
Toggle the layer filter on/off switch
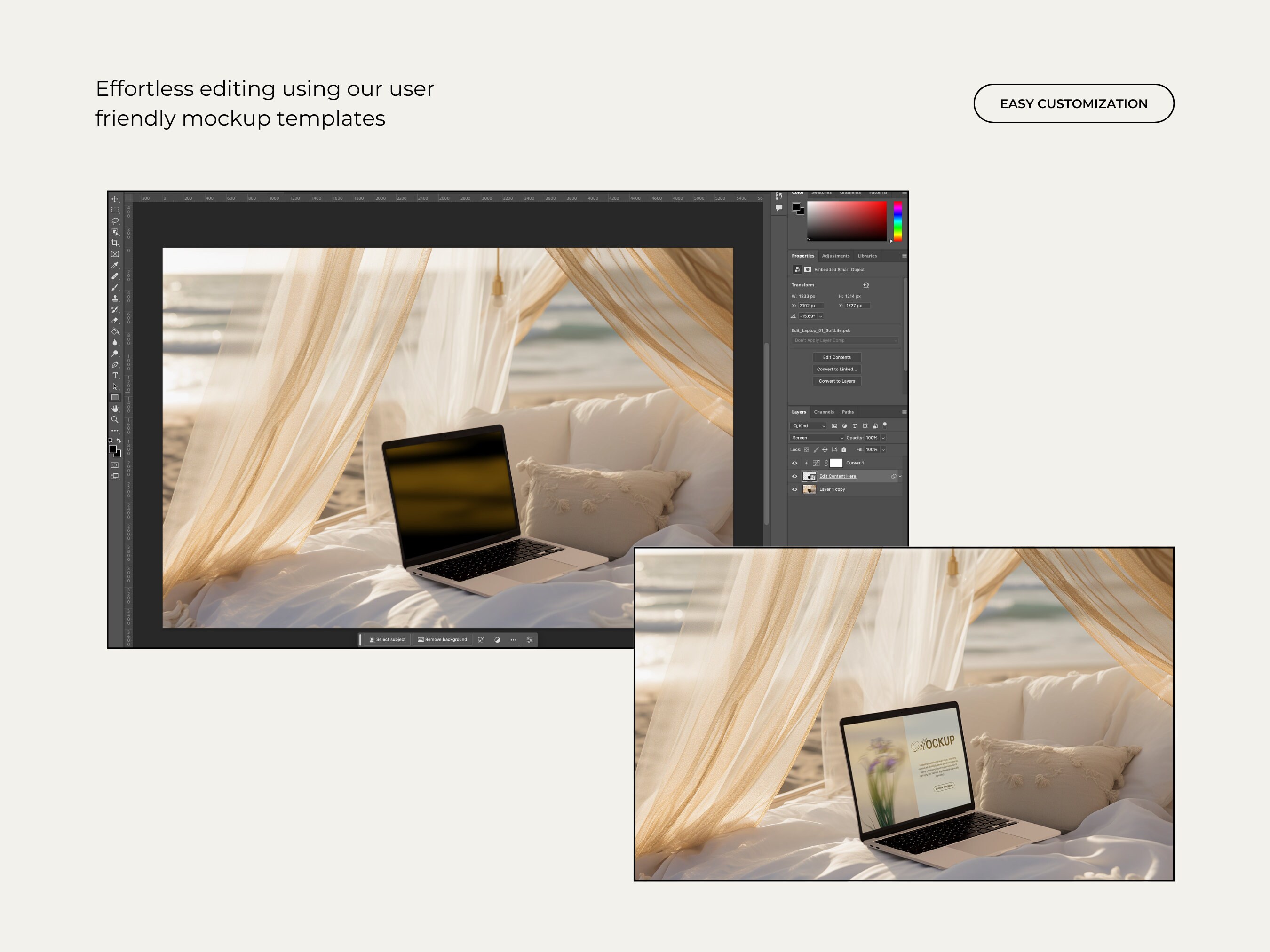click(x=885, y=425)
